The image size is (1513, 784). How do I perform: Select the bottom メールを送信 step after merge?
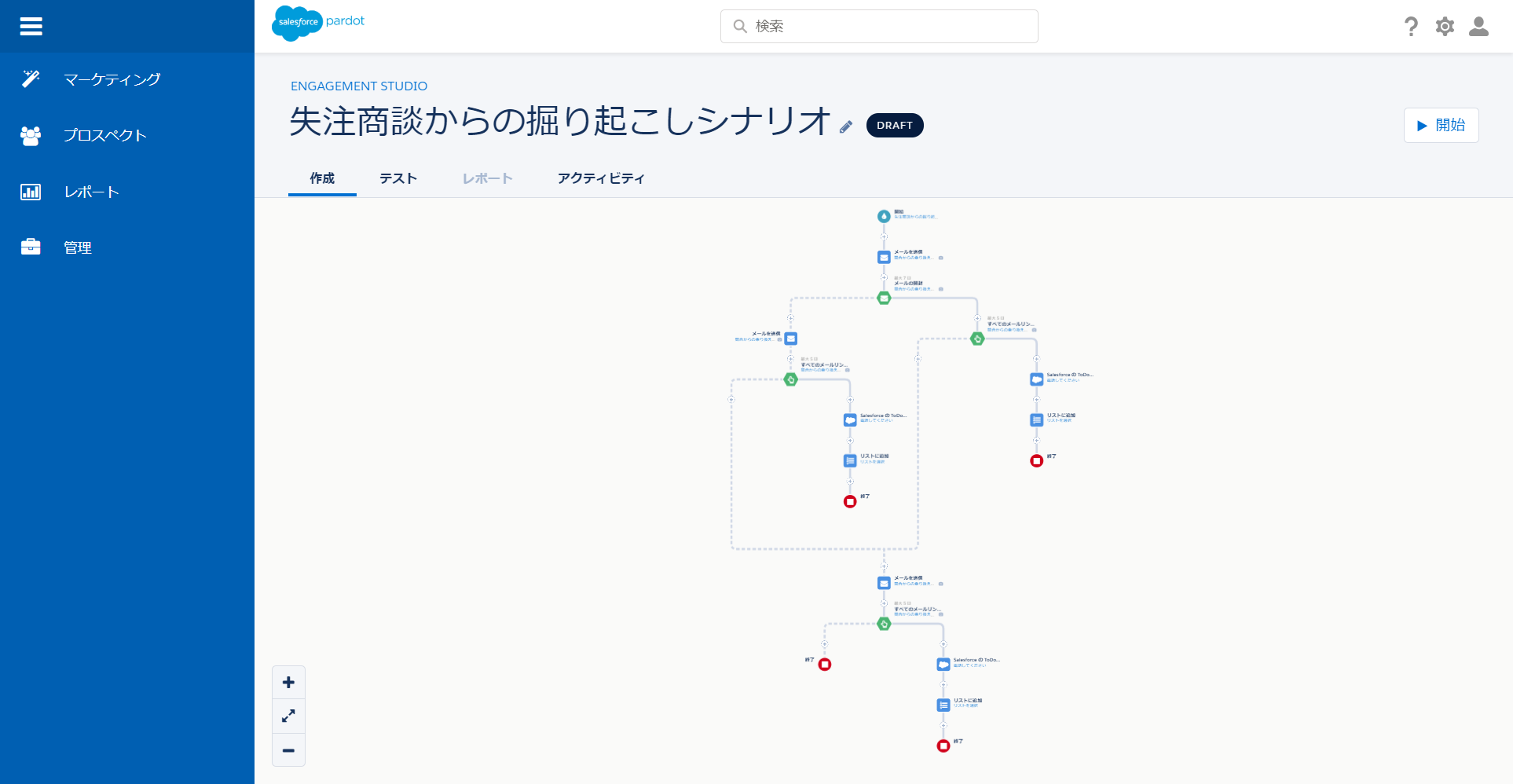click(884, 583)
